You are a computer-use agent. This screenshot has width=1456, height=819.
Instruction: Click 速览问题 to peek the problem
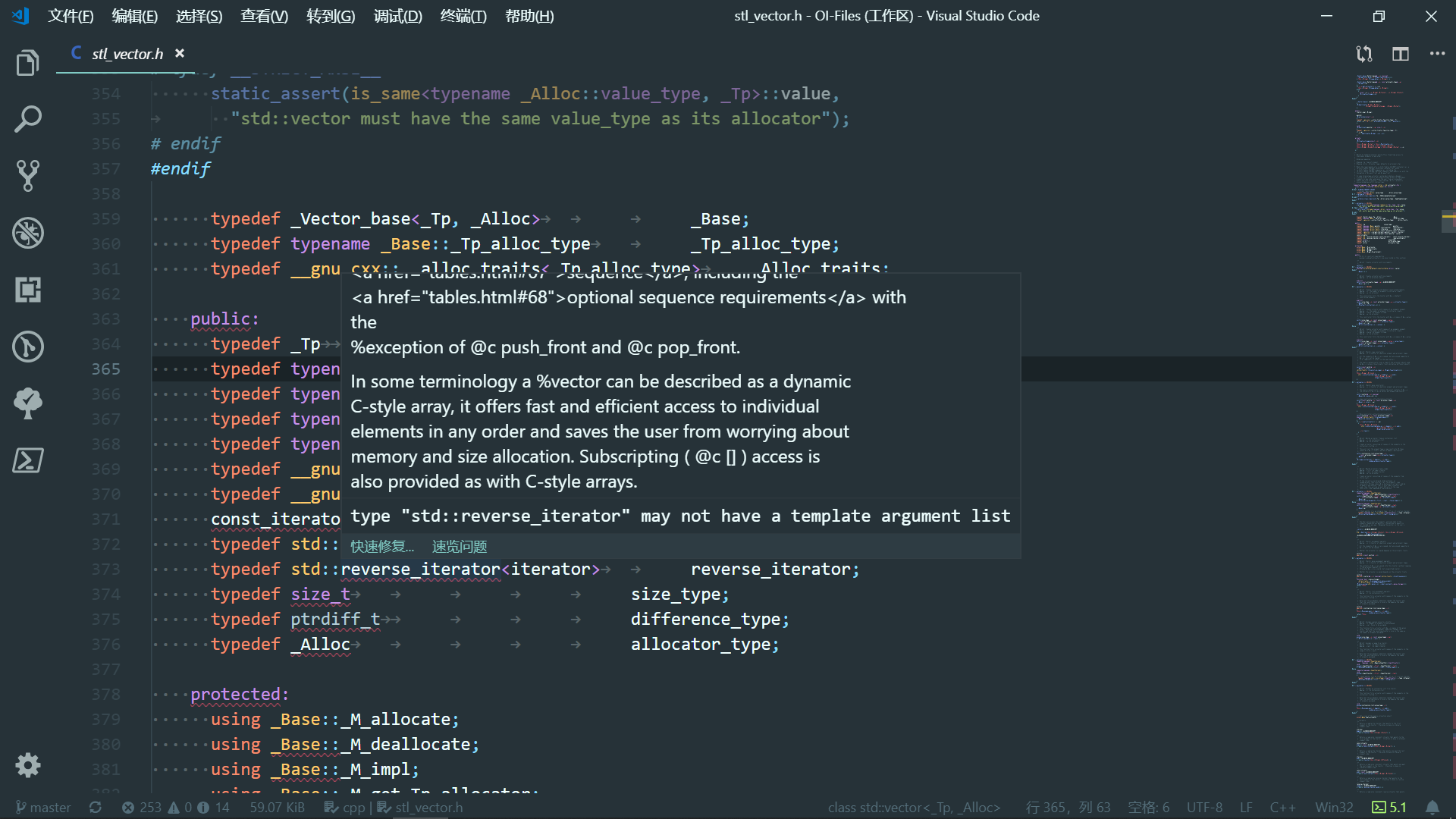pos(458,546)
